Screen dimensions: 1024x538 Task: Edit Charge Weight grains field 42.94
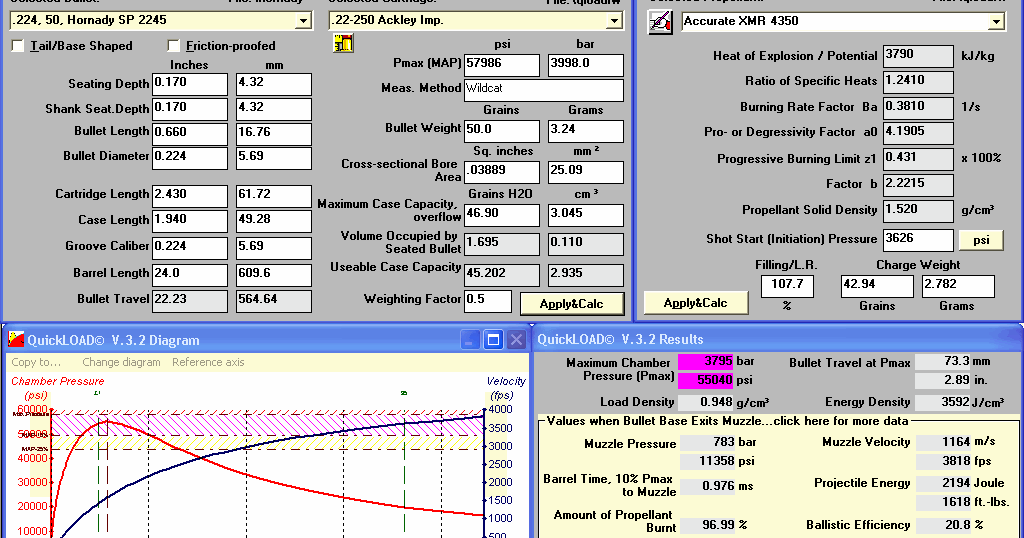click(x=877, y=286)
